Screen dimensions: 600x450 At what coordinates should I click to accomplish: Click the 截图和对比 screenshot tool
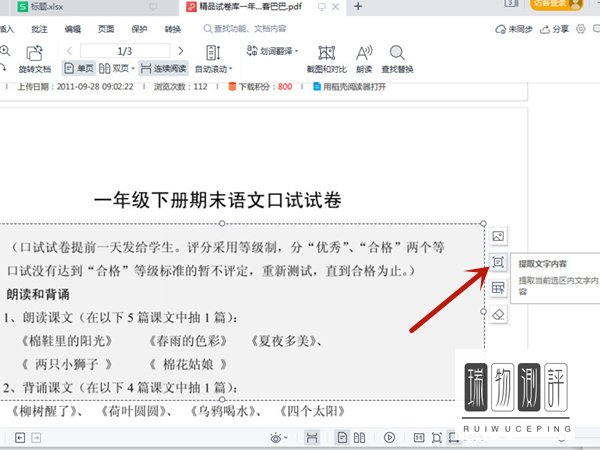pyautogui.click(x=326, y=53)
